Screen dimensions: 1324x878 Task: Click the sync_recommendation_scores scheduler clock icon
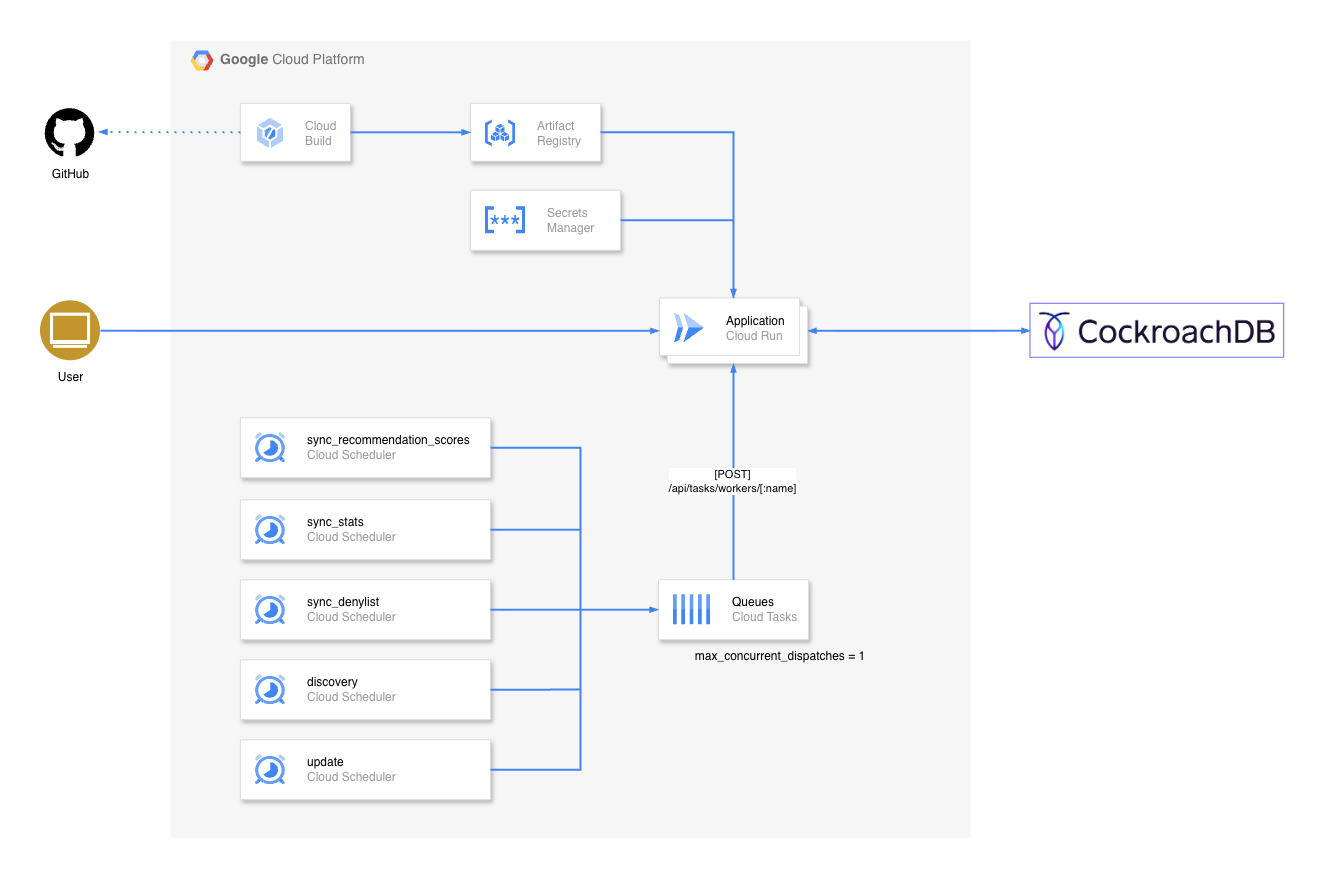(x=270, y=447)
